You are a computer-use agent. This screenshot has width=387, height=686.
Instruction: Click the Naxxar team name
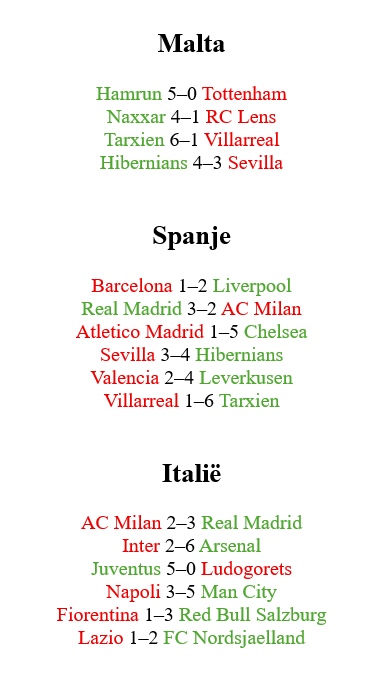coord(136,117)
